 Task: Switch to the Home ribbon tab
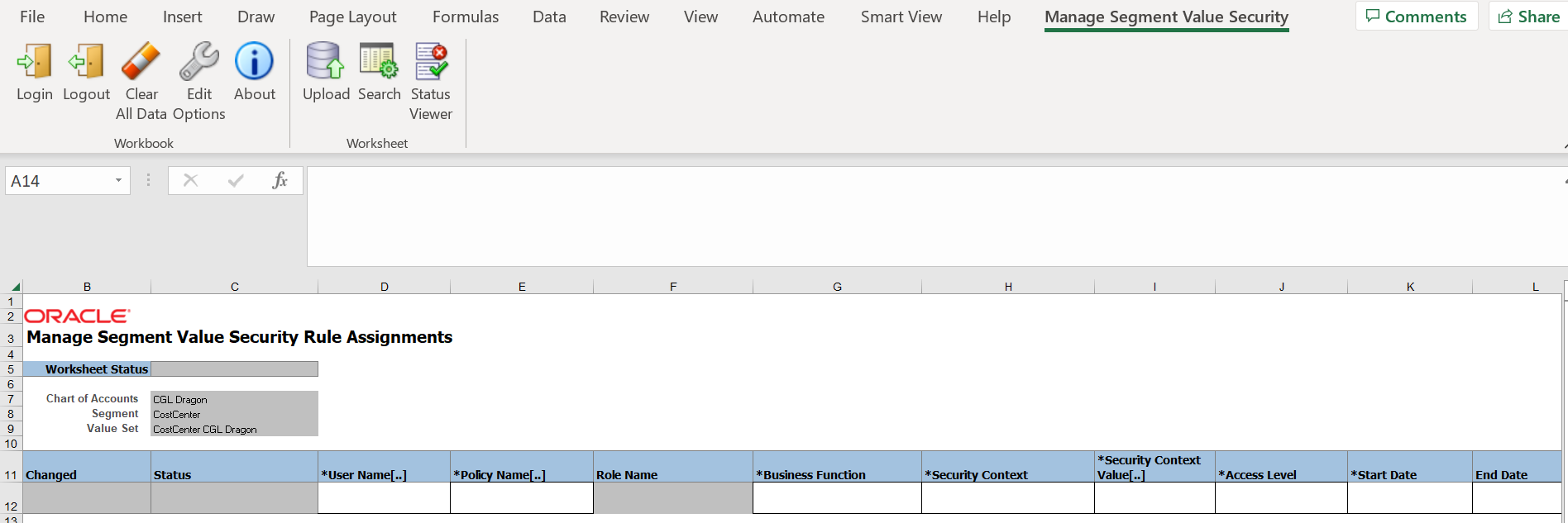[x=105, y=17]
